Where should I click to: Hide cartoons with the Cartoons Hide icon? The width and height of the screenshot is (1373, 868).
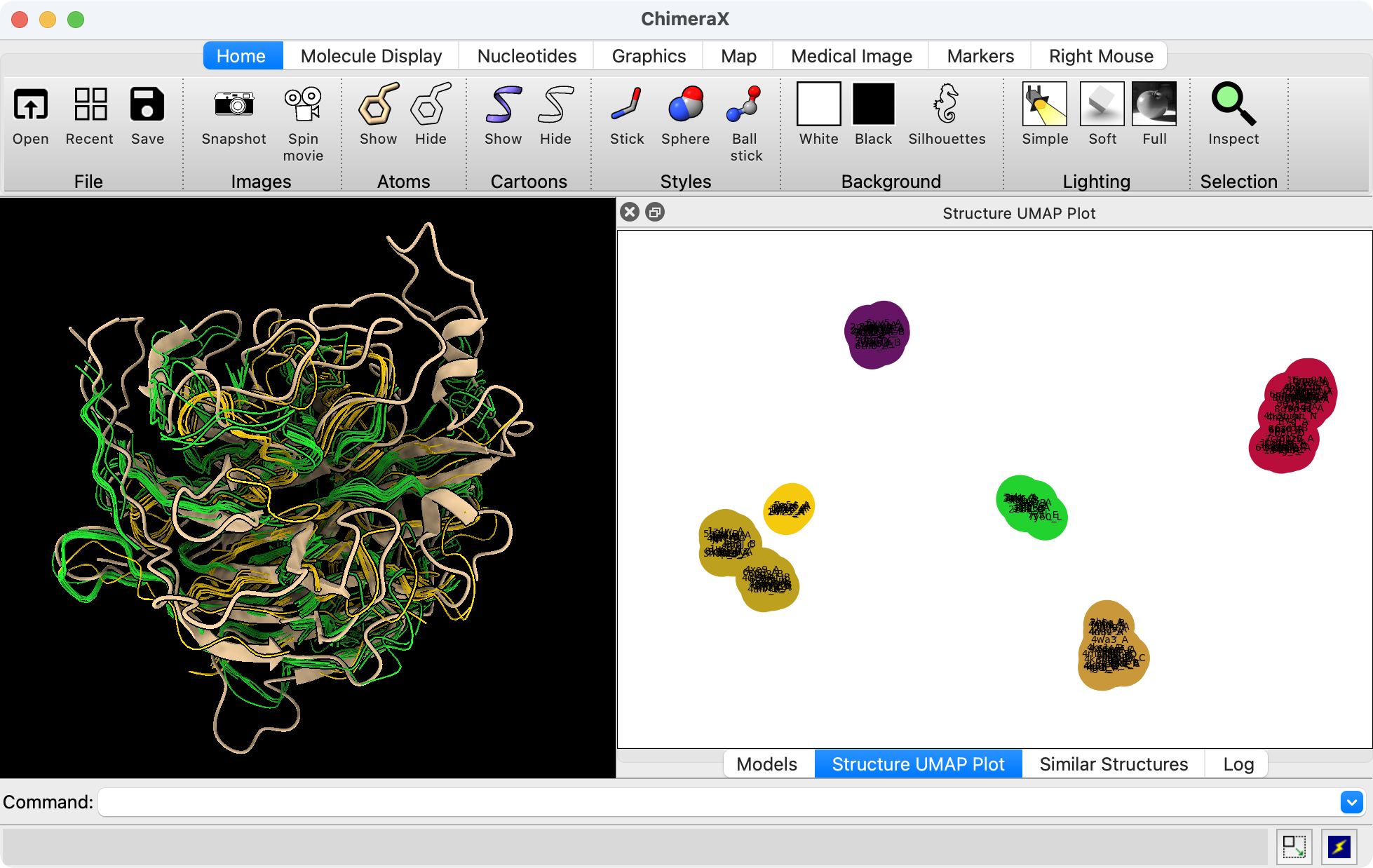tap(555, 105)
